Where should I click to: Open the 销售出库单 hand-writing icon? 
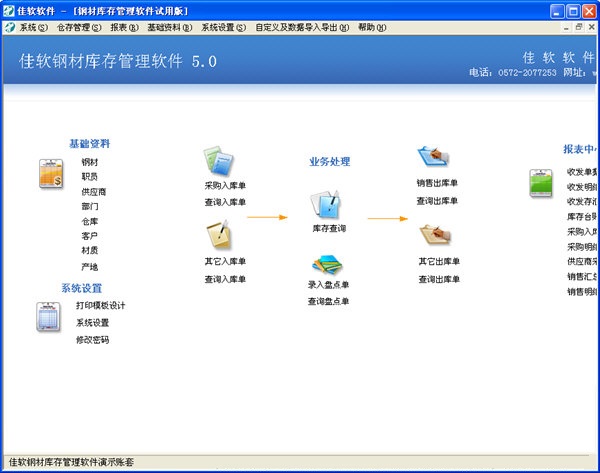coord(434,156)
